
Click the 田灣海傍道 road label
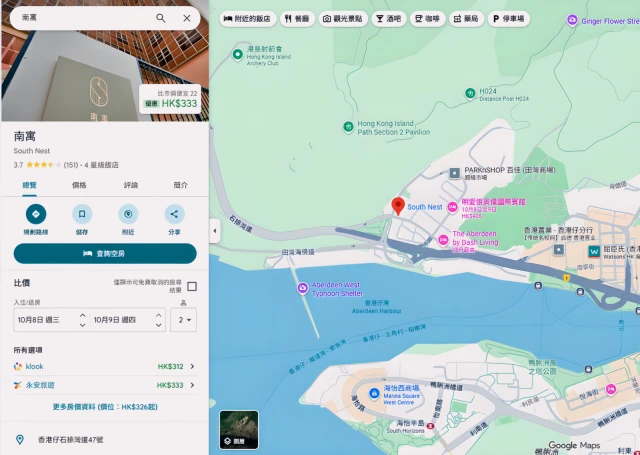point(298,252)
